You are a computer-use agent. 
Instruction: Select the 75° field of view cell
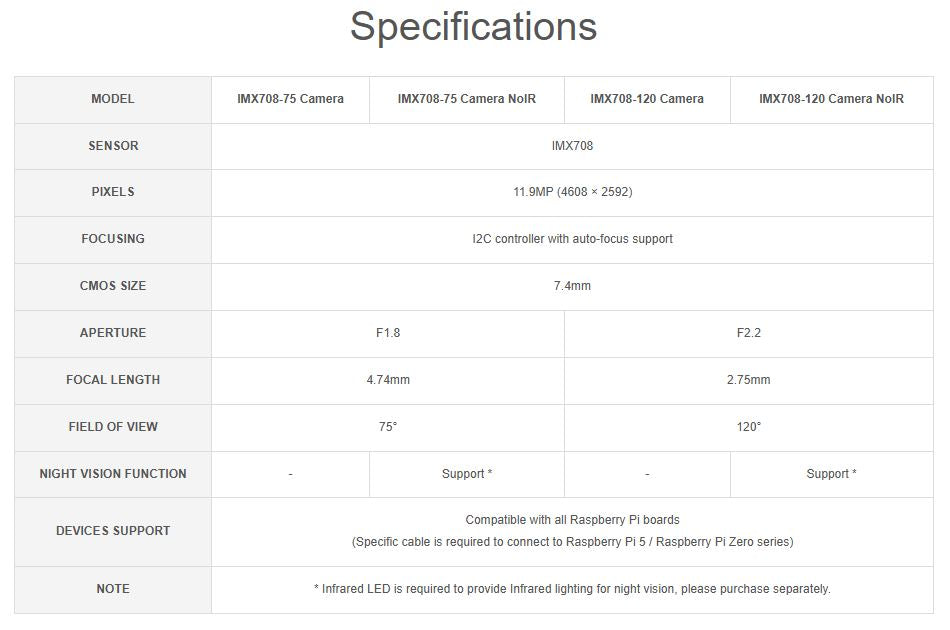[388, 427]
